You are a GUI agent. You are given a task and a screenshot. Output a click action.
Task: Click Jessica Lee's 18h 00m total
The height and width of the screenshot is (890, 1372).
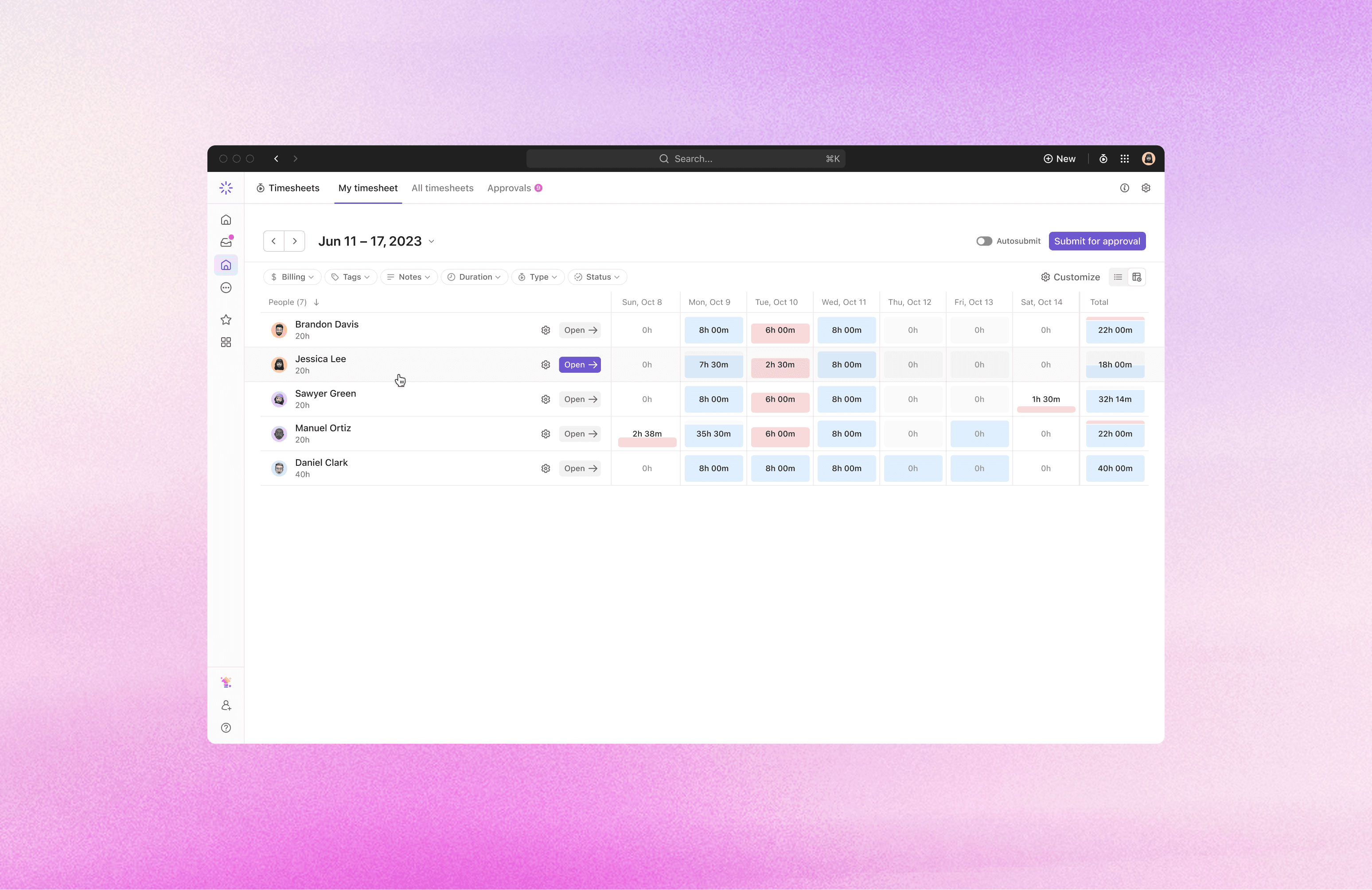(x=1115, y=365)
